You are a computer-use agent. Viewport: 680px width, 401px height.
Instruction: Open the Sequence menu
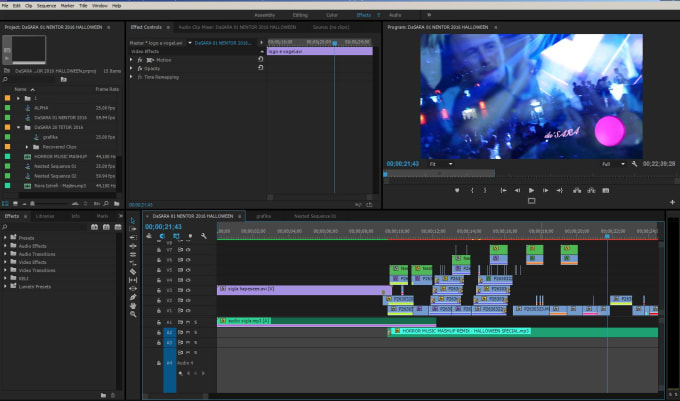(x=46, y=6)
